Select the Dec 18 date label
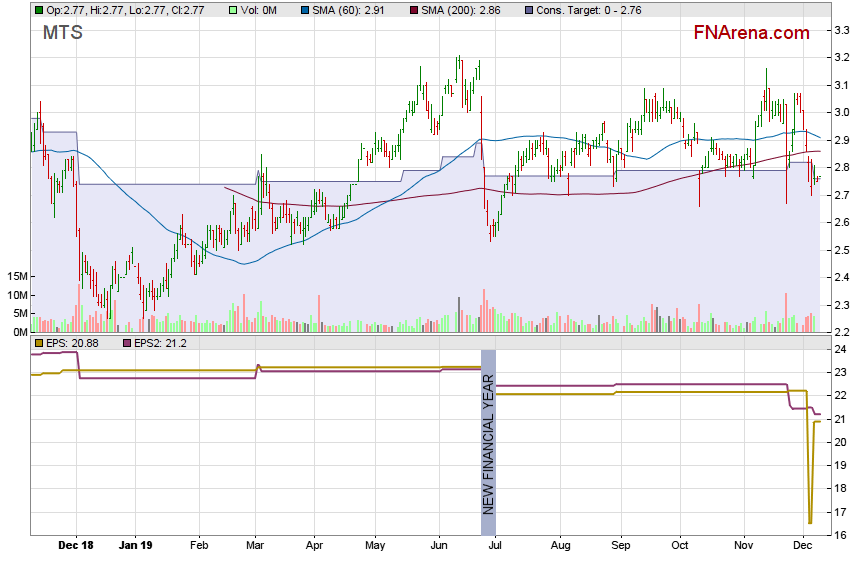The height and width of the screenshot is (566, 859). (75, 547)
